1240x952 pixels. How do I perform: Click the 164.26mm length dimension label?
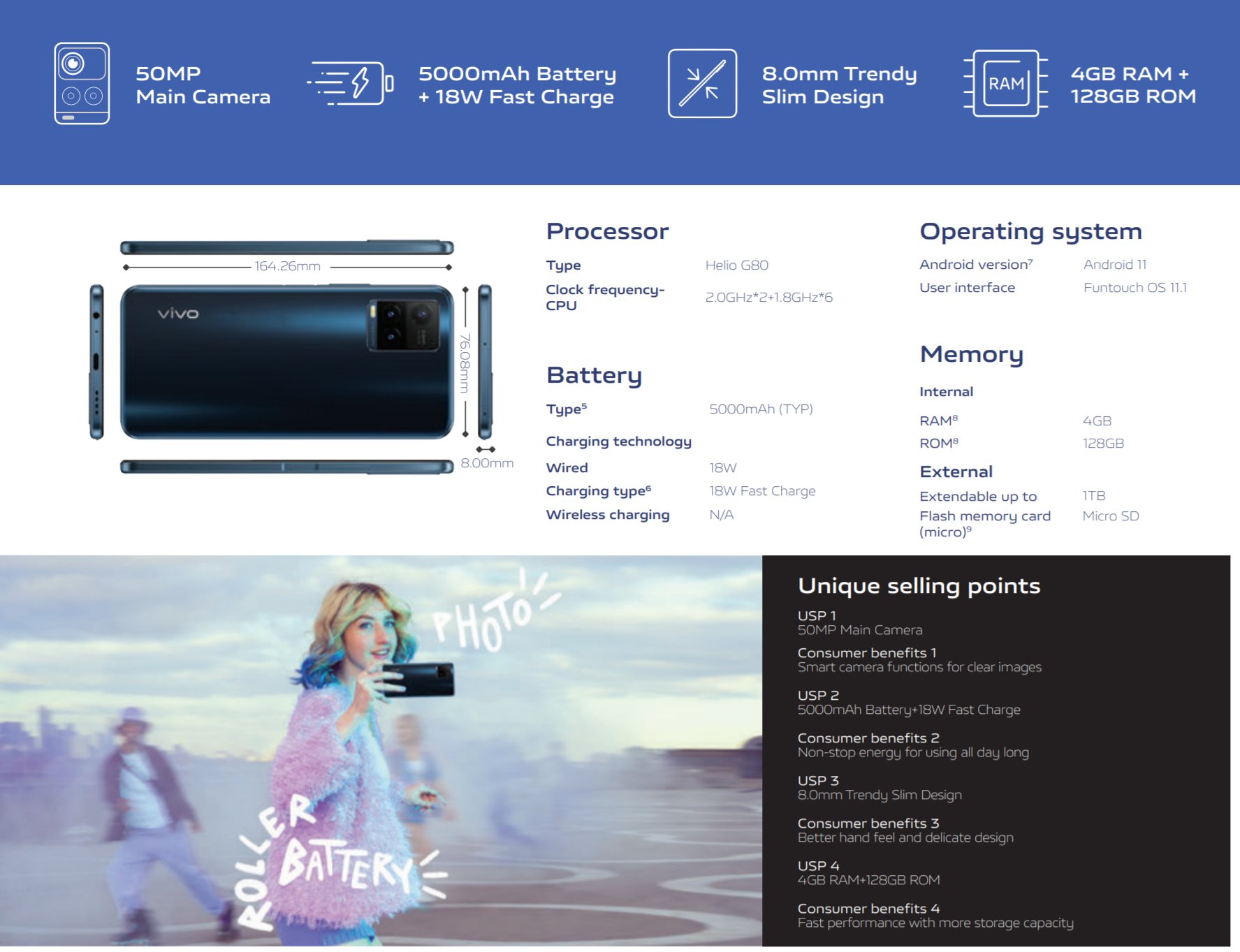[287, 266]
